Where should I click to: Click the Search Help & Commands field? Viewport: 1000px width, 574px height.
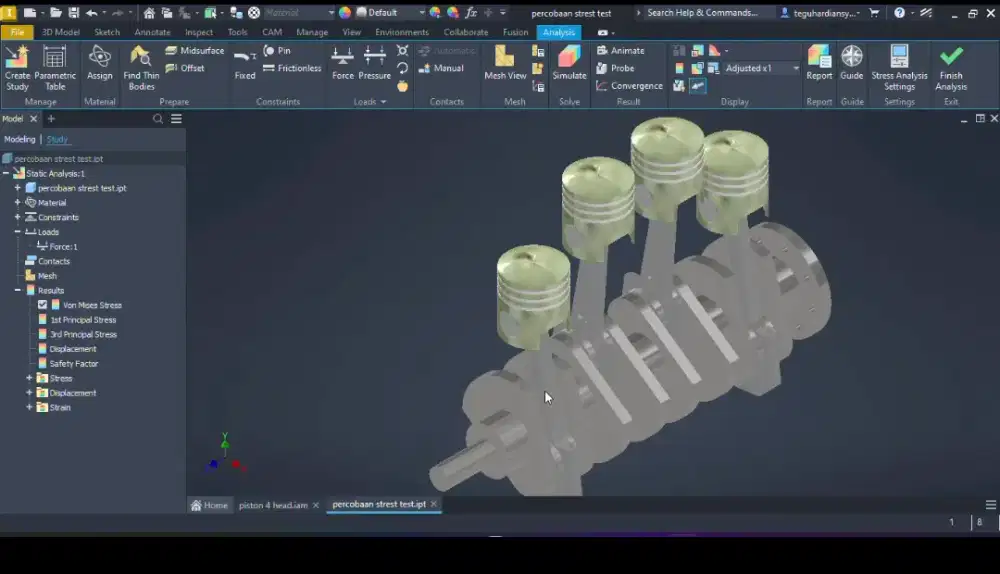[x=702, y=13]
